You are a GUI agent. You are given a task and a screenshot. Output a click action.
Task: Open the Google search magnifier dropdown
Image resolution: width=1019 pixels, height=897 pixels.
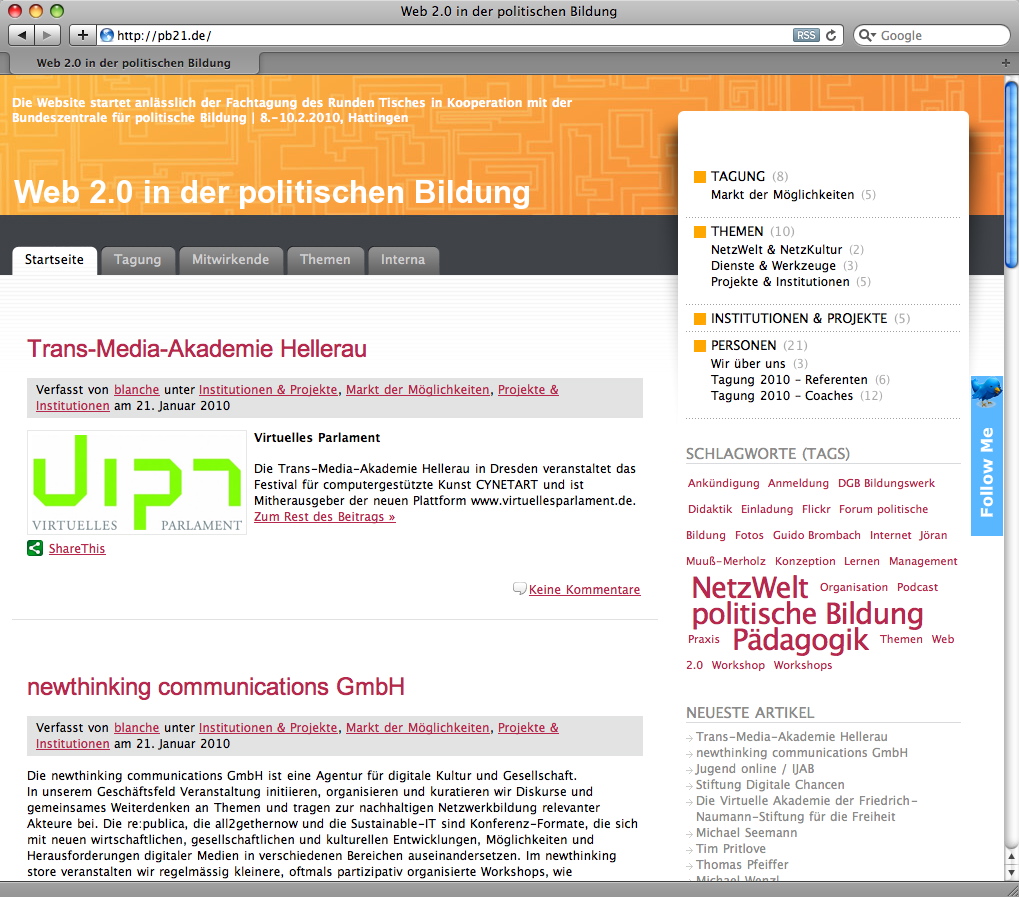tap(867, 35)
